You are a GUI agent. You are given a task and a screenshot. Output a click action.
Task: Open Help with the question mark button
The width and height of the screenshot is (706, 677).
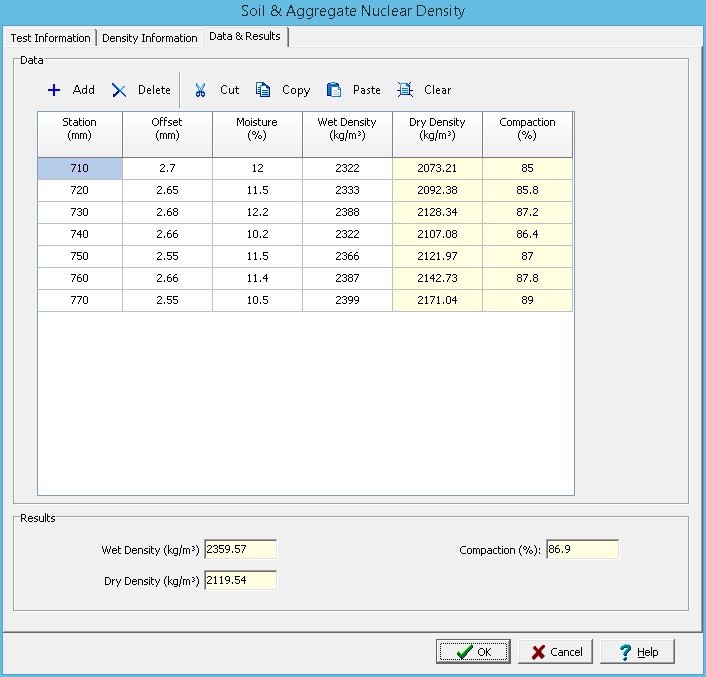click(x=637, y=652)
